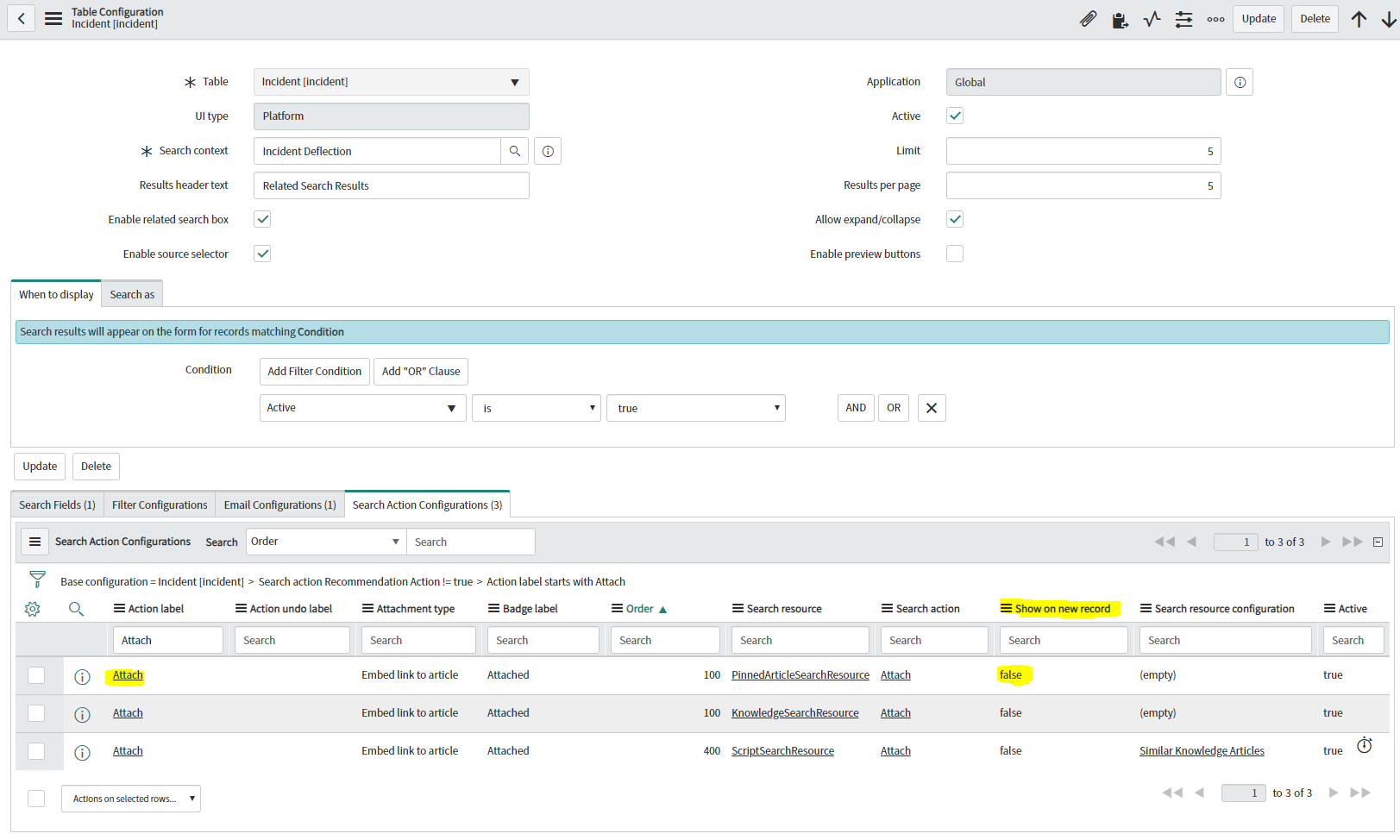Viewport: 1400px width, 840px height.
Task: Go to next record with down arrow
Action: coord(1388,19)
